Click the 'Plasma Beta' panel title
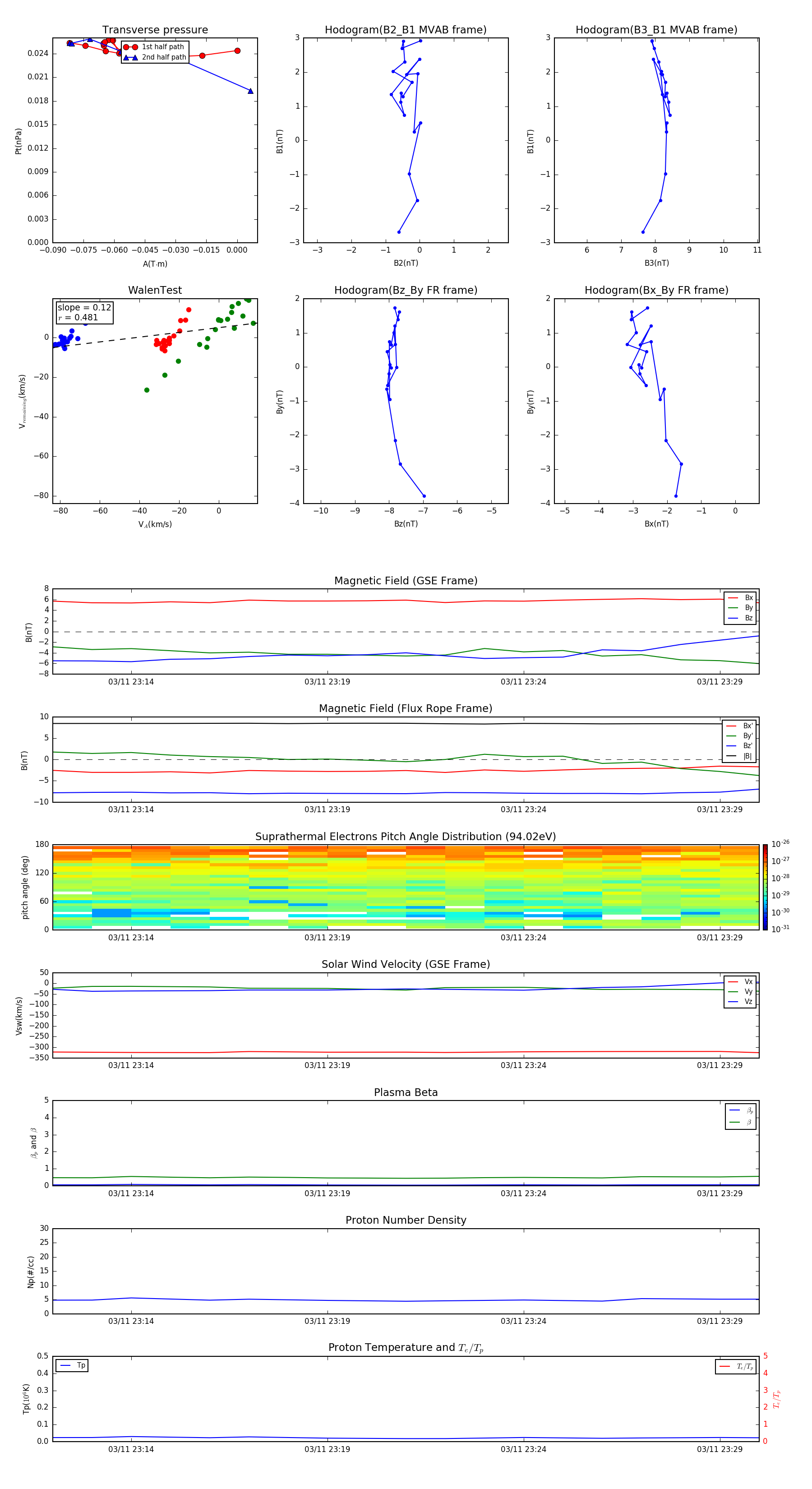The image size is (812, 1489). [x=406, y=1093]
